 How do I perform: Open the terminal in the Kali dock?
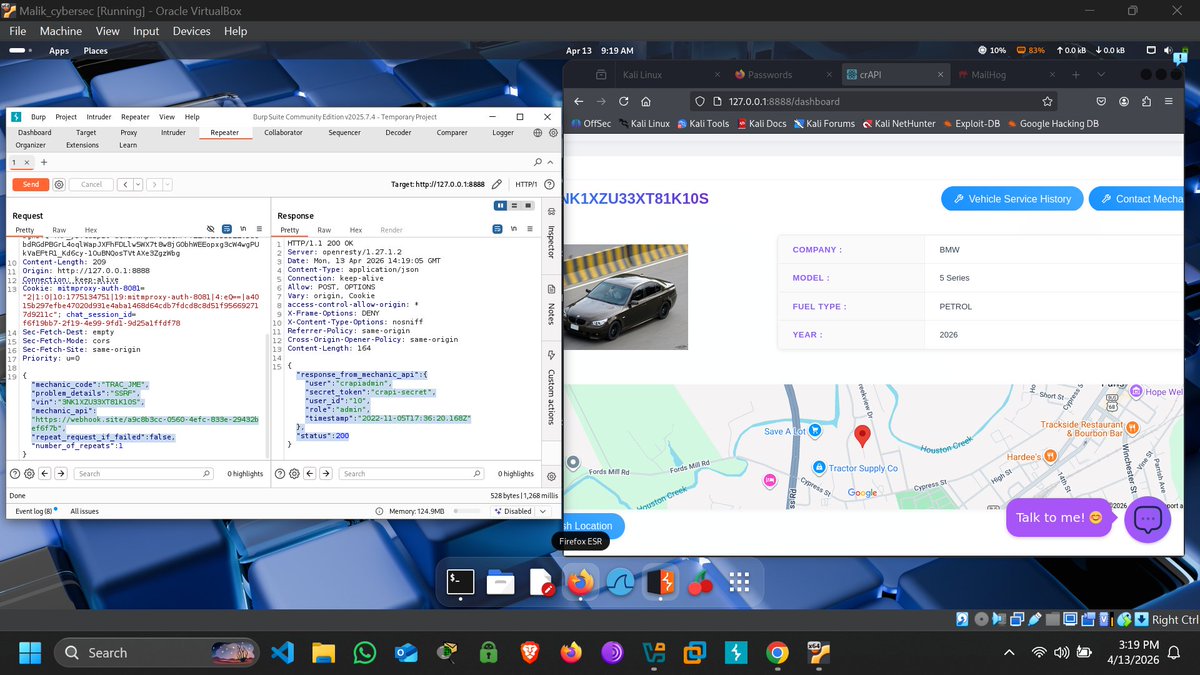click(461, 581)
